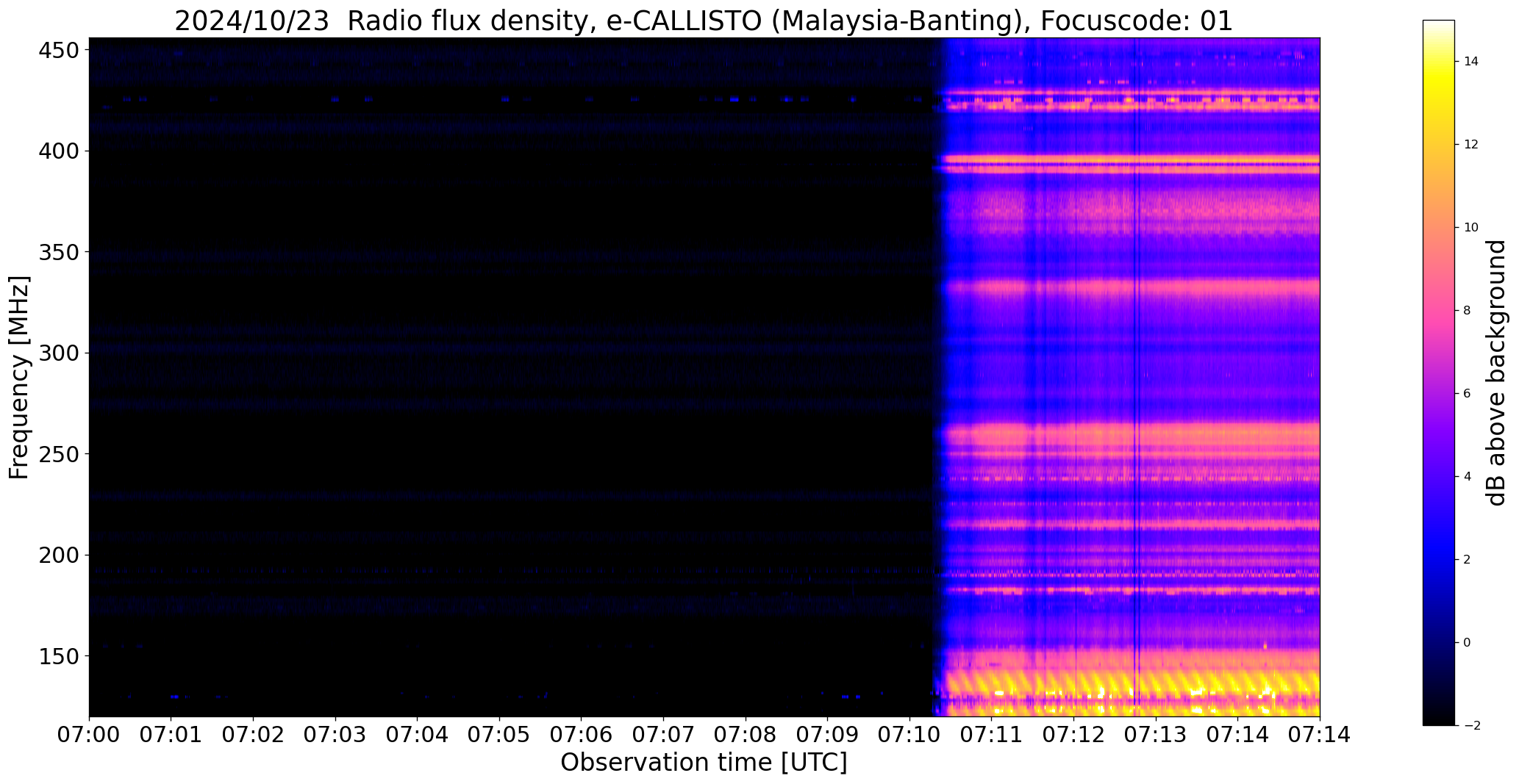Image resolution: width=1519 pixels, height=784 pixels.
Task: Click the colorbar gradient scale
Action: [x=1438, y=373]
